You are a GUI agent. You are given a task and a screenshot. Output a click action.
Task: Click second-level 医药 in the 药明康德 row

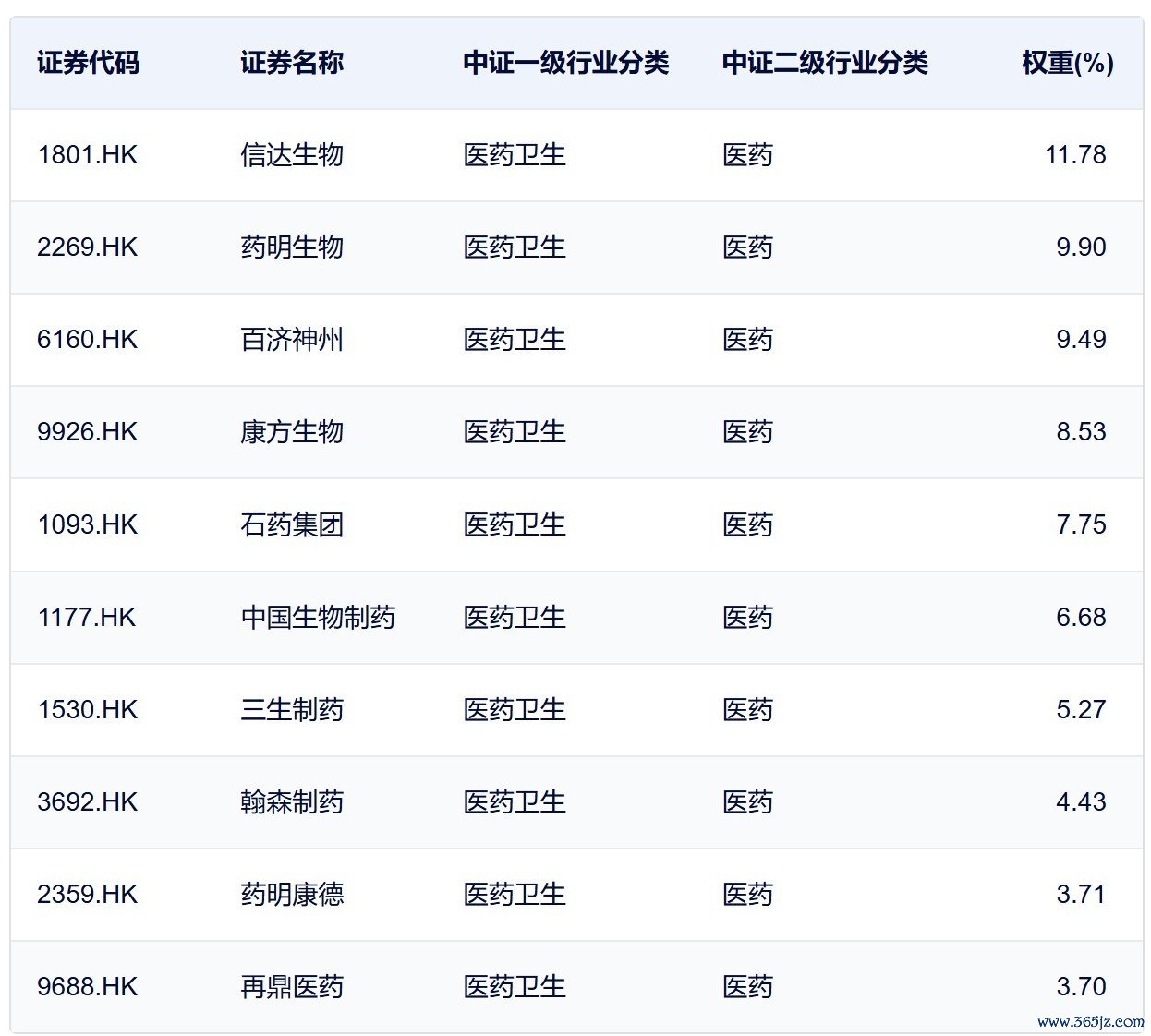(747, 894)
